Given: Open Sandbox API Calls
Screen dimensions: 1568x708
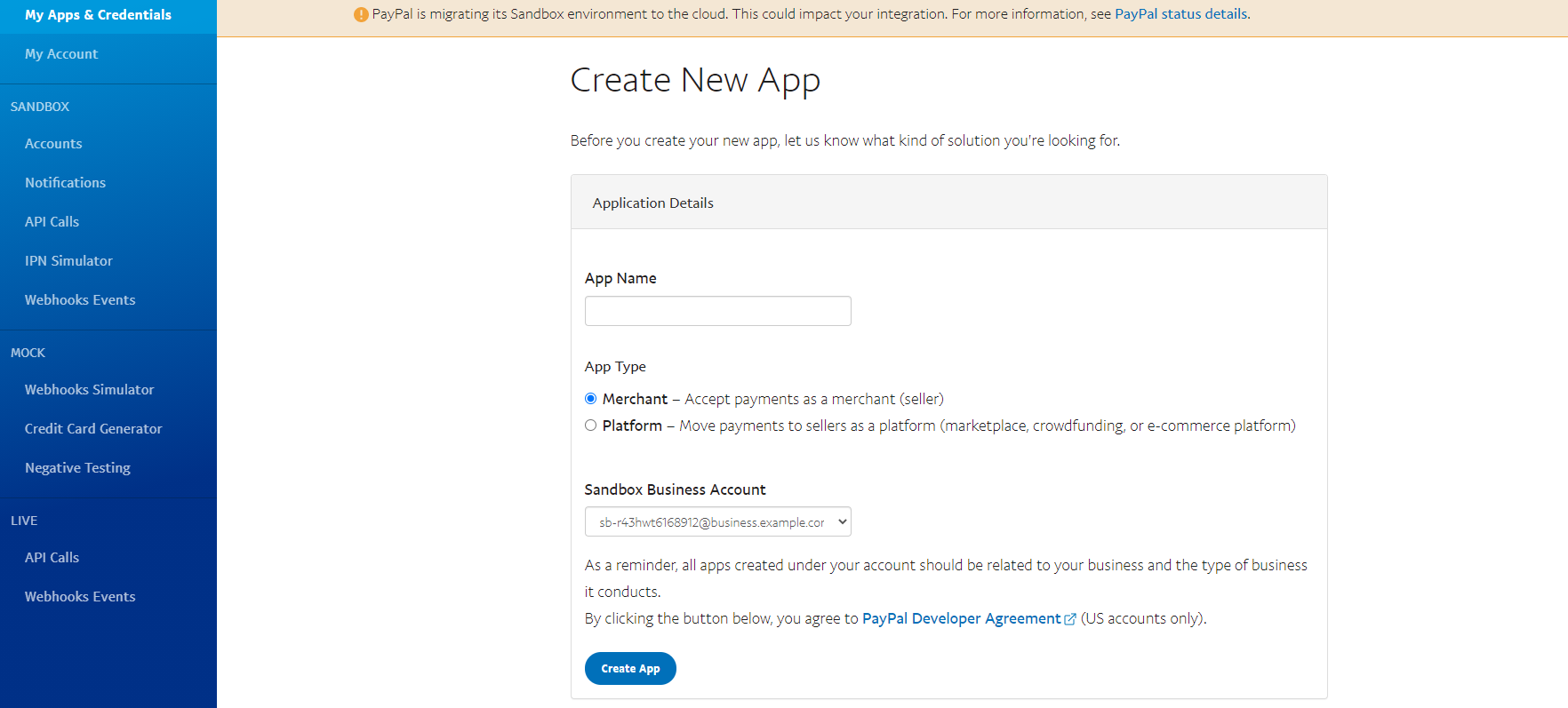Looking at the screenshot, I should coord(52,222).
